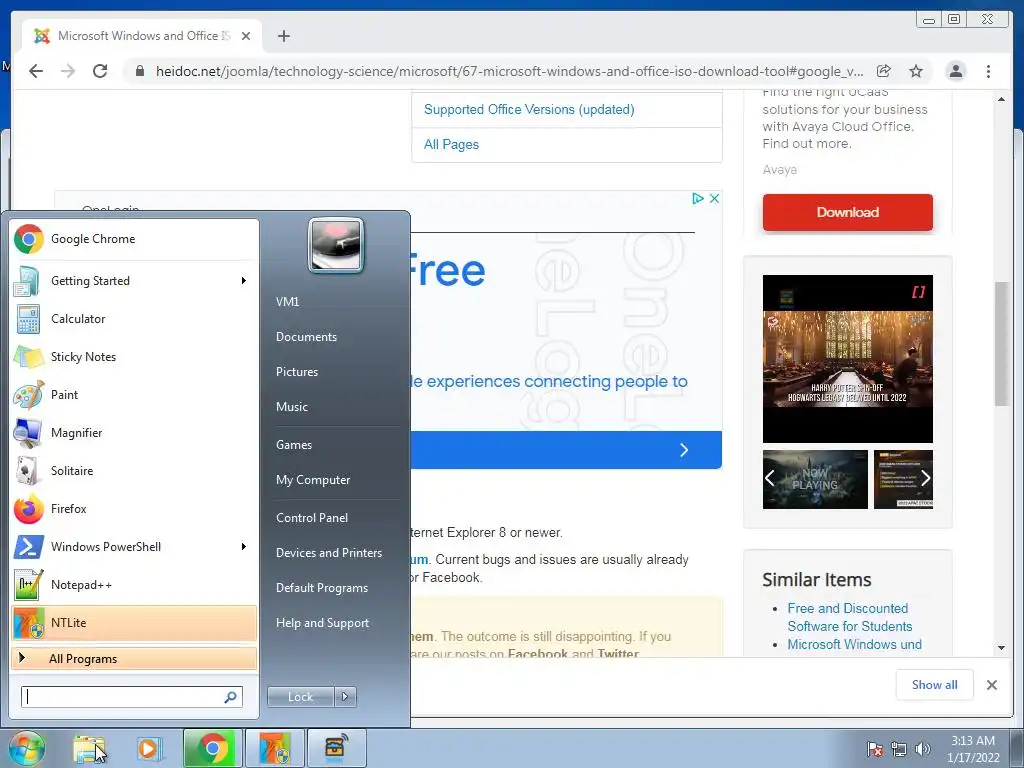Launch Firefox from Start menu
Viewport: 1024px width, 768px height.
coord(134,509)
